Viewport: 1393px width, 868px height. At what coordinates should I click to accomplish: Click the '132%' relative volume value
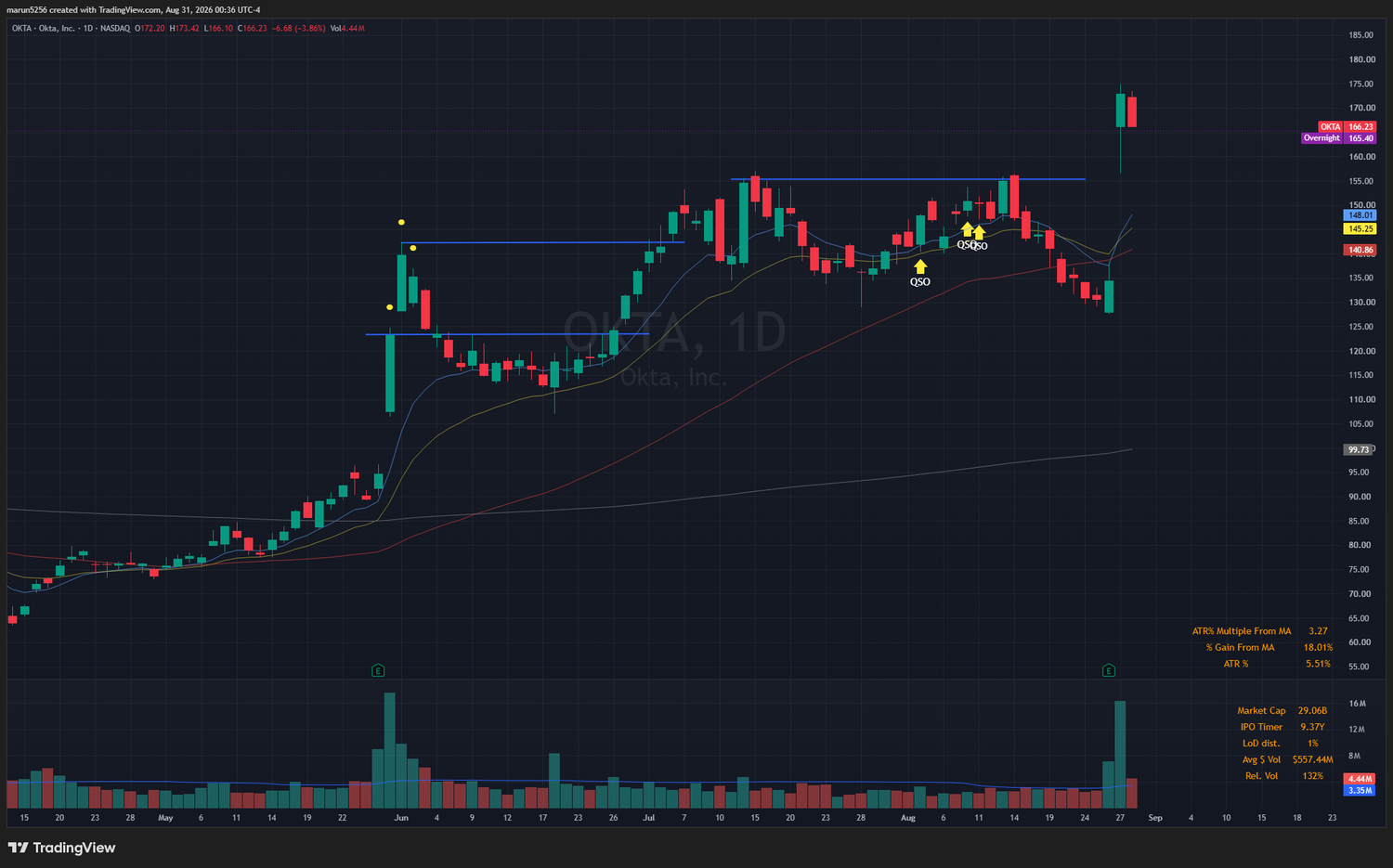point(1312,776)
